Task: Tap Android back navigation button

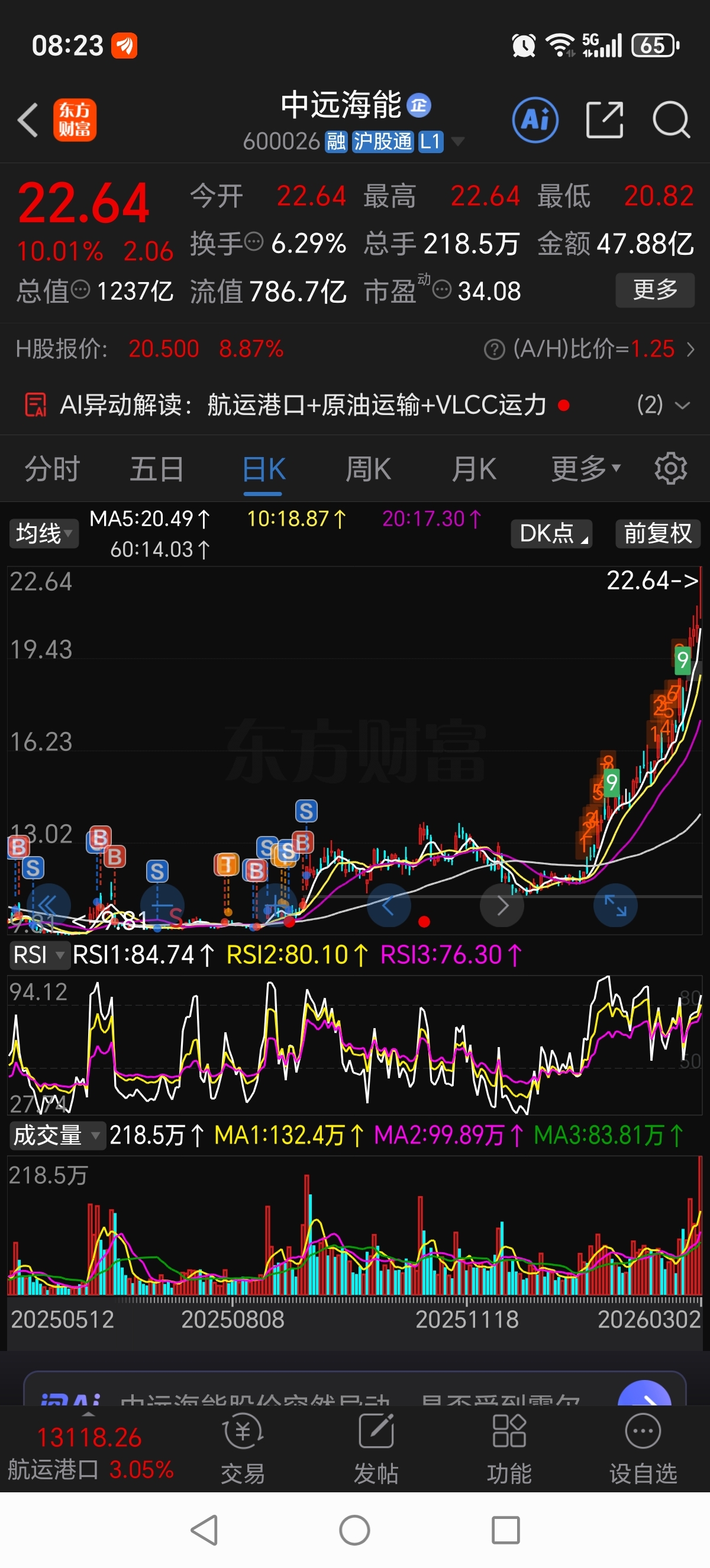Action: coord(205,1530)
